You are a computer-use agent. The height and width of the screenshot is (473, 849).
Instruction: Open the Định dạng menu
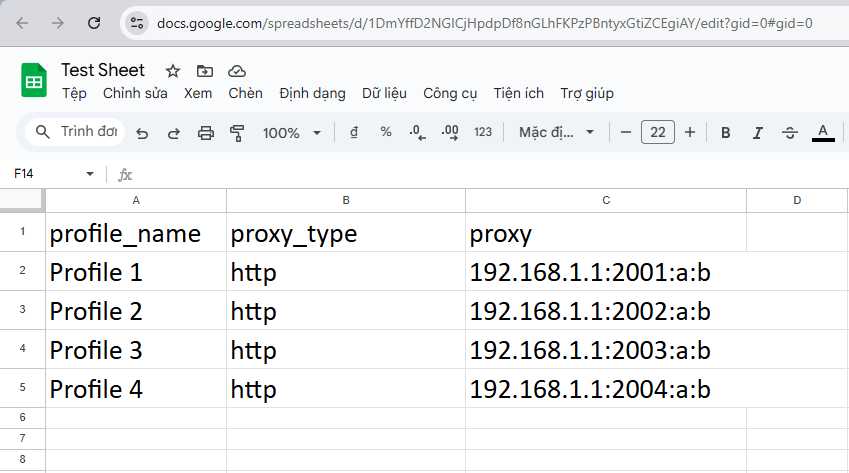tap(312, 94)
